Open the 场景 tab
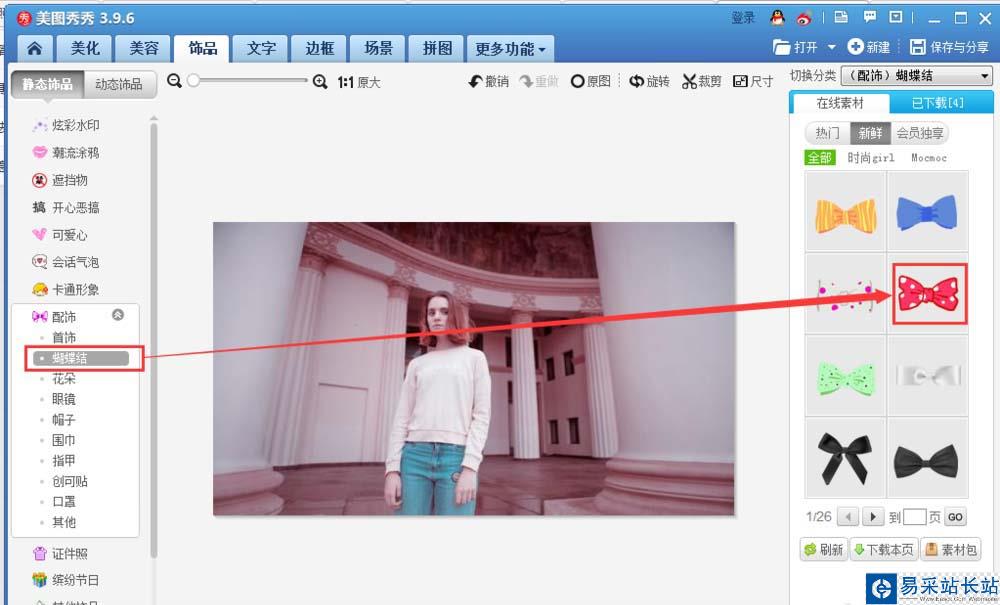This screenshot has height=605, width=1000. click(378, 48)
